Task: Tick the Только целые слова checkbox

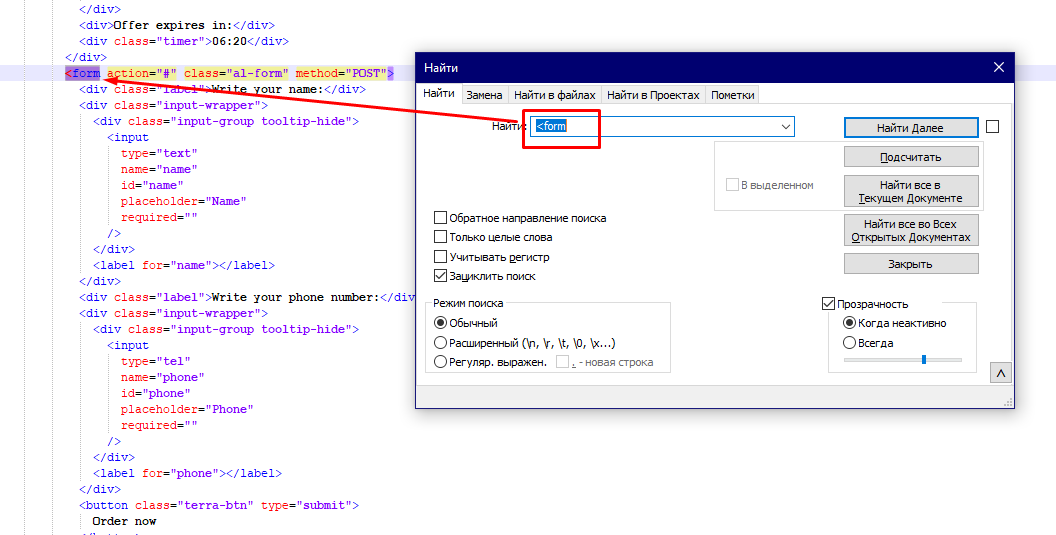Action: coord(441,237)
